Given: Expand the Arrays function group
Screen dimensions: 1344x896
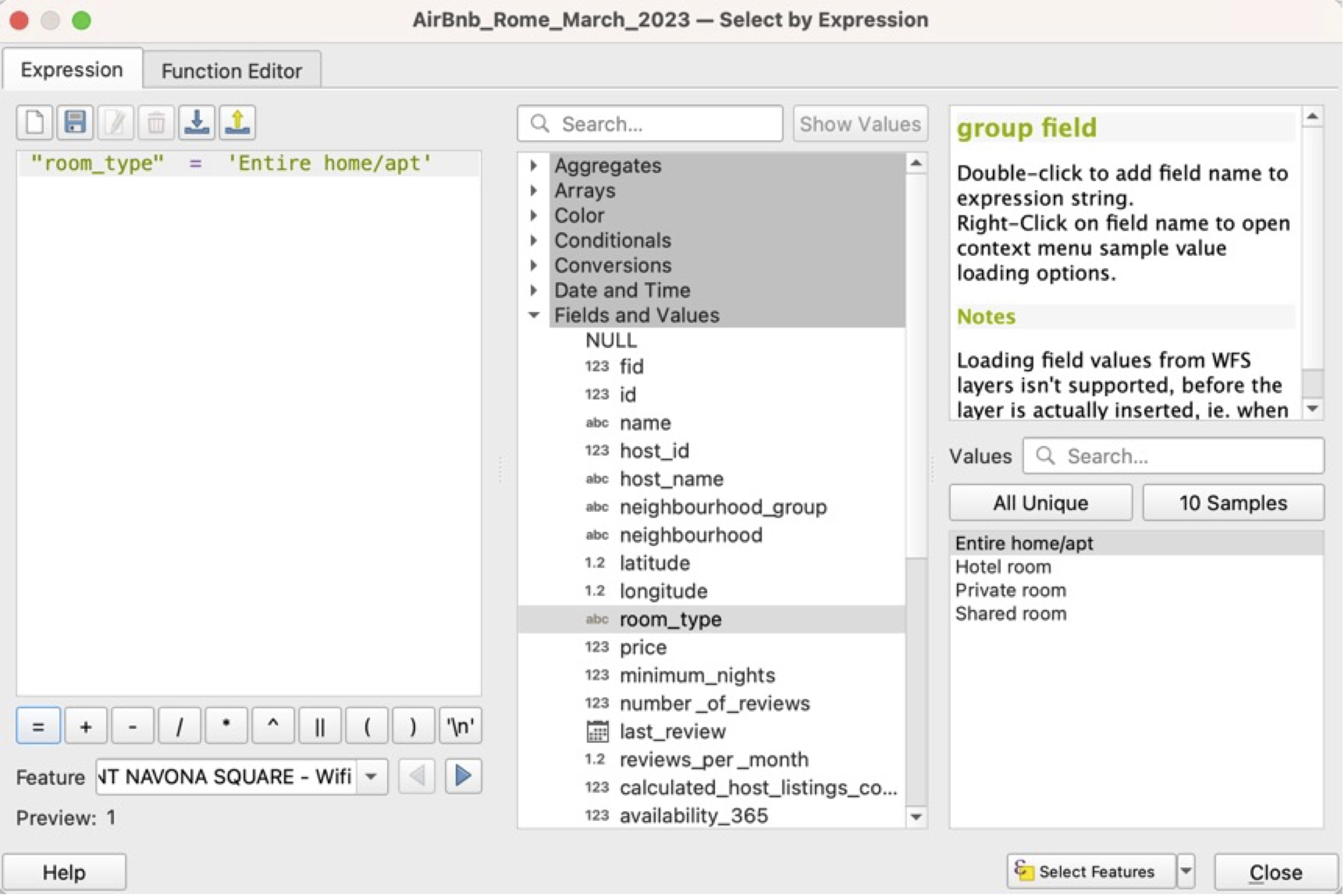Looking at the screenshot, I should [534, 190].
